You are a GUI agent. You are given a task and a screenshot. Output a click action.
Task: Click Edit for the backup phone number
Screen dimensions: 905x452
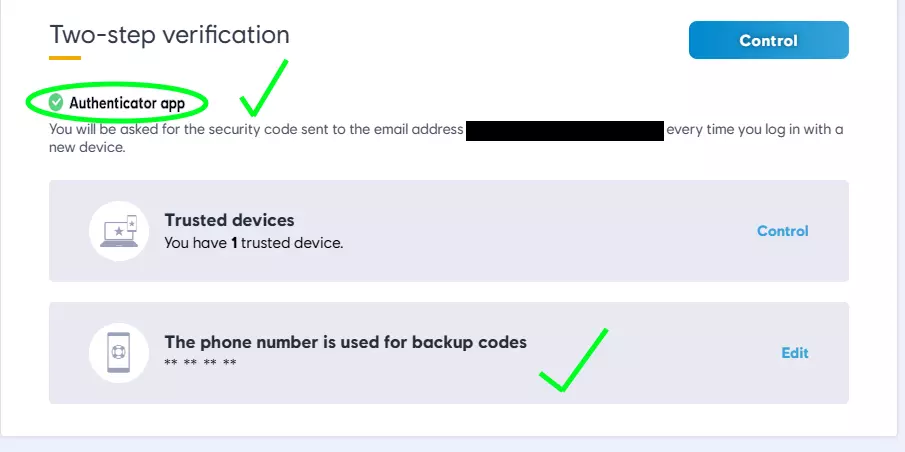794,353
